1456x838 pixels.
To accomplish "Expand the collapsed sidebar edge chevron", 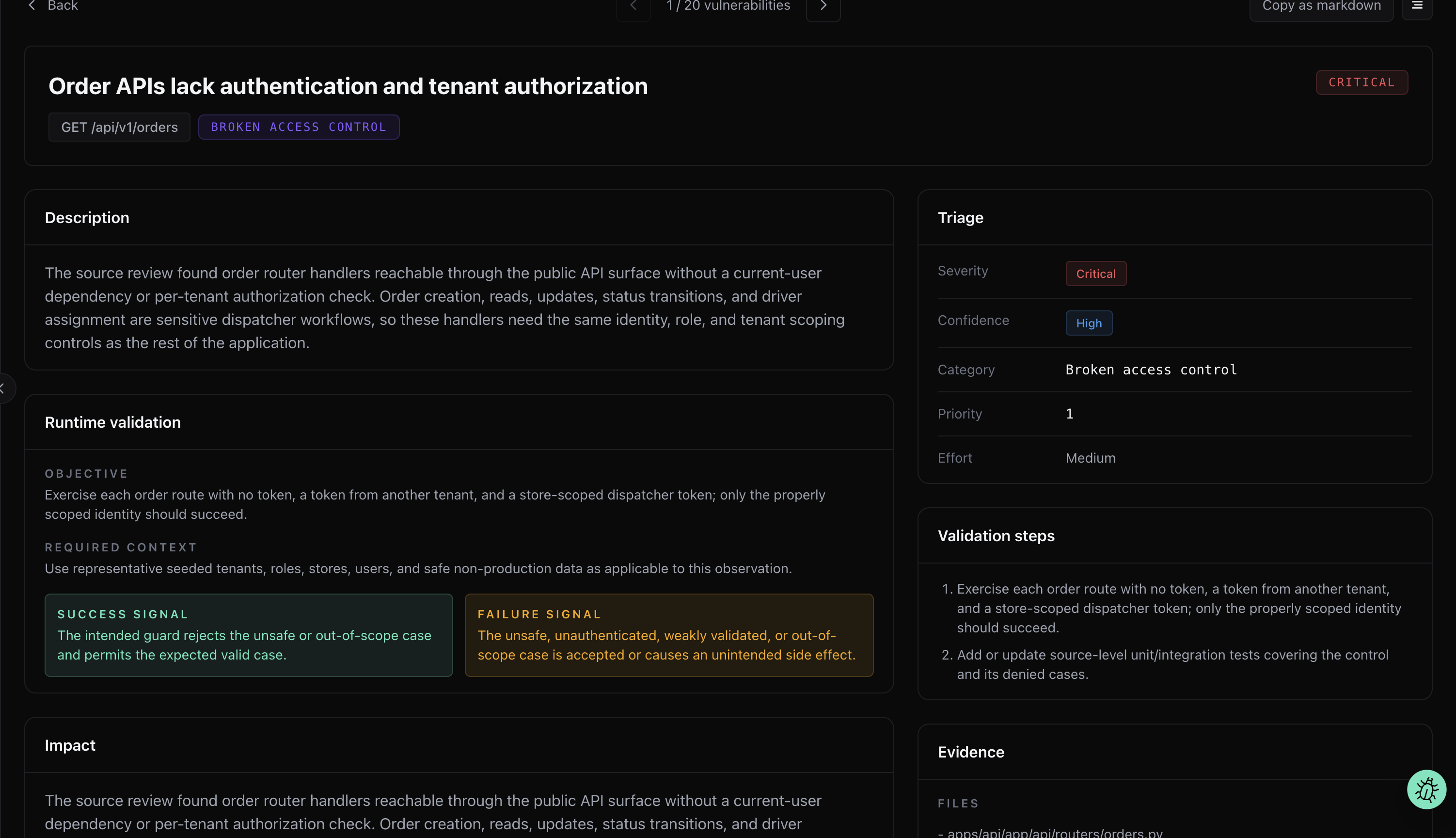I will 4,388.
